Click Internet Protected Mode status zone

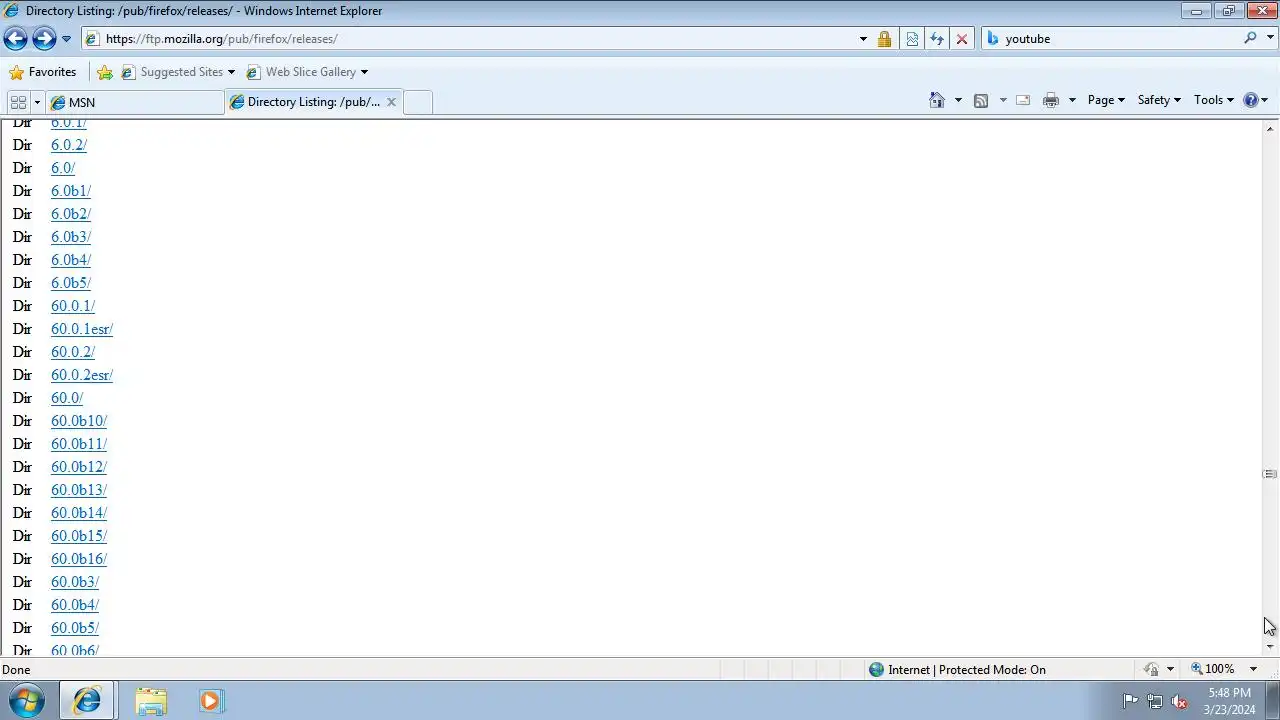[957, 670]
